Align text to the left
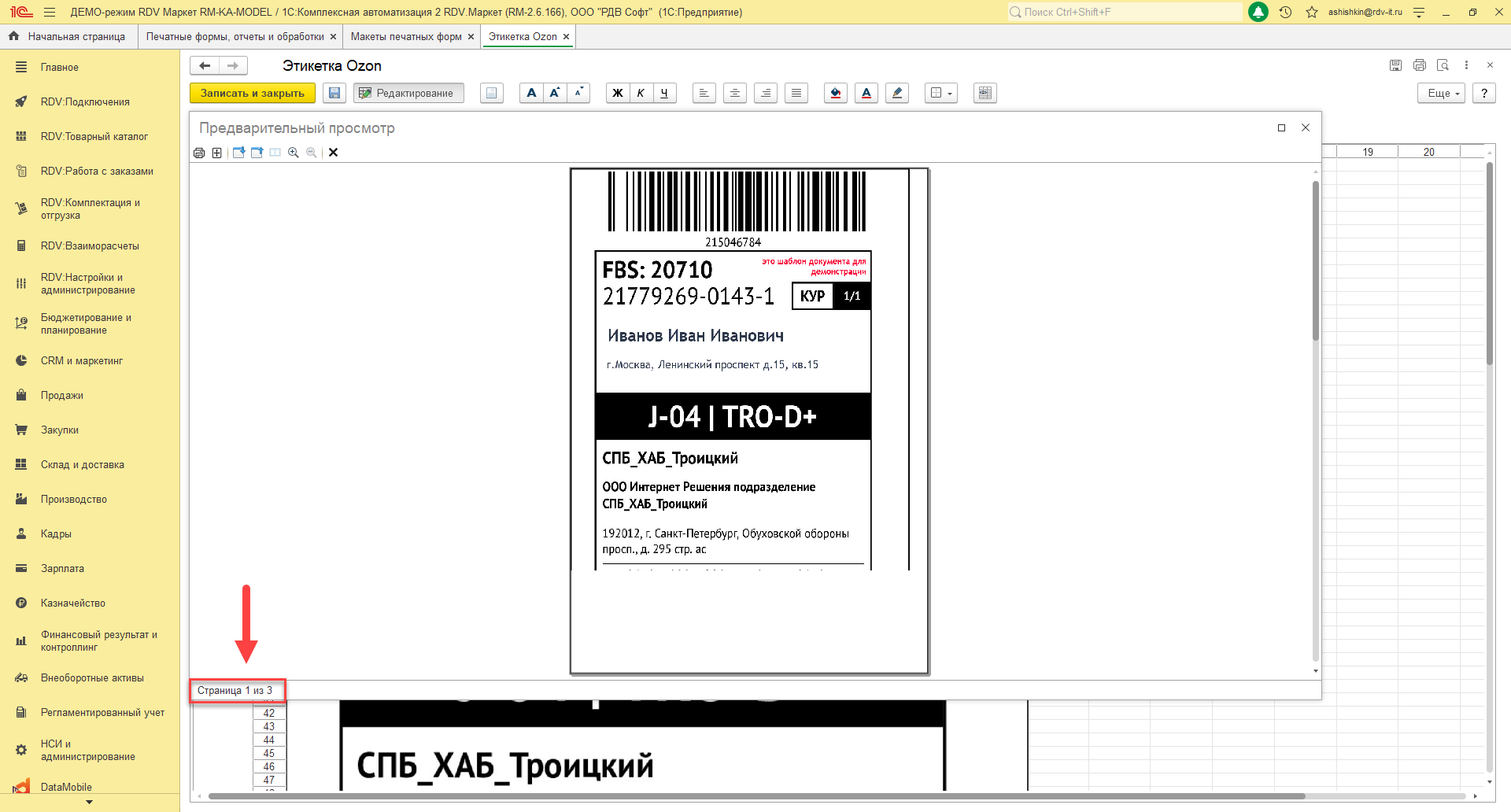Screen dimensions: 1511x812 pos(704,93)
